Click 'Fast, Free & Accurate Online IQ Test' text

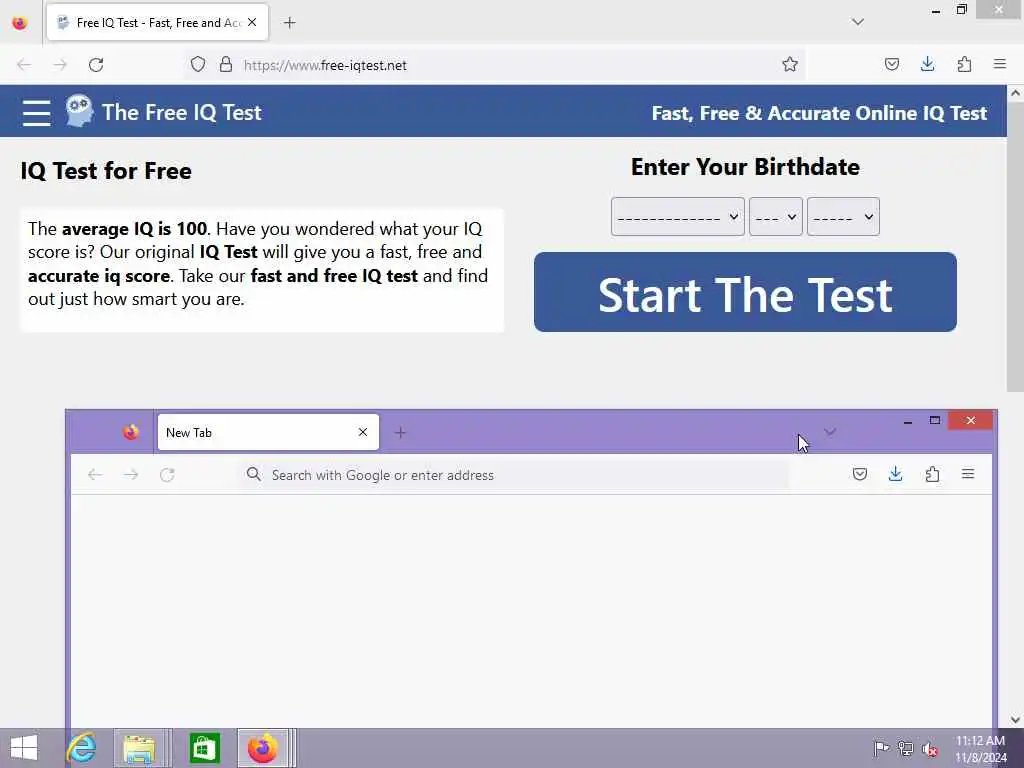(x=819, y=113)
